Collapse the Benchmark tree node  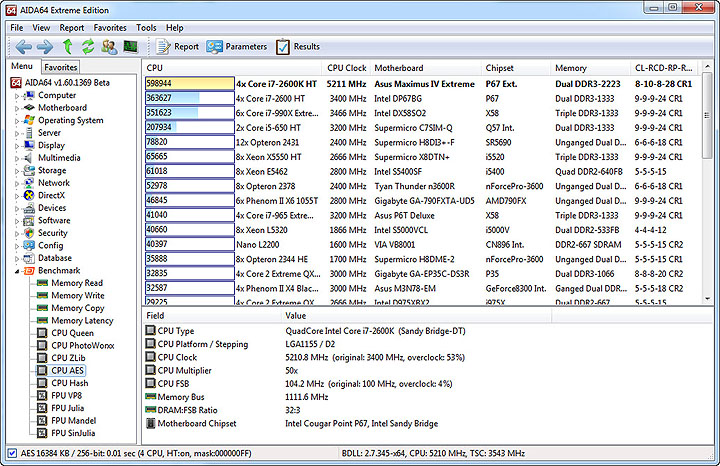pos(17,271)
